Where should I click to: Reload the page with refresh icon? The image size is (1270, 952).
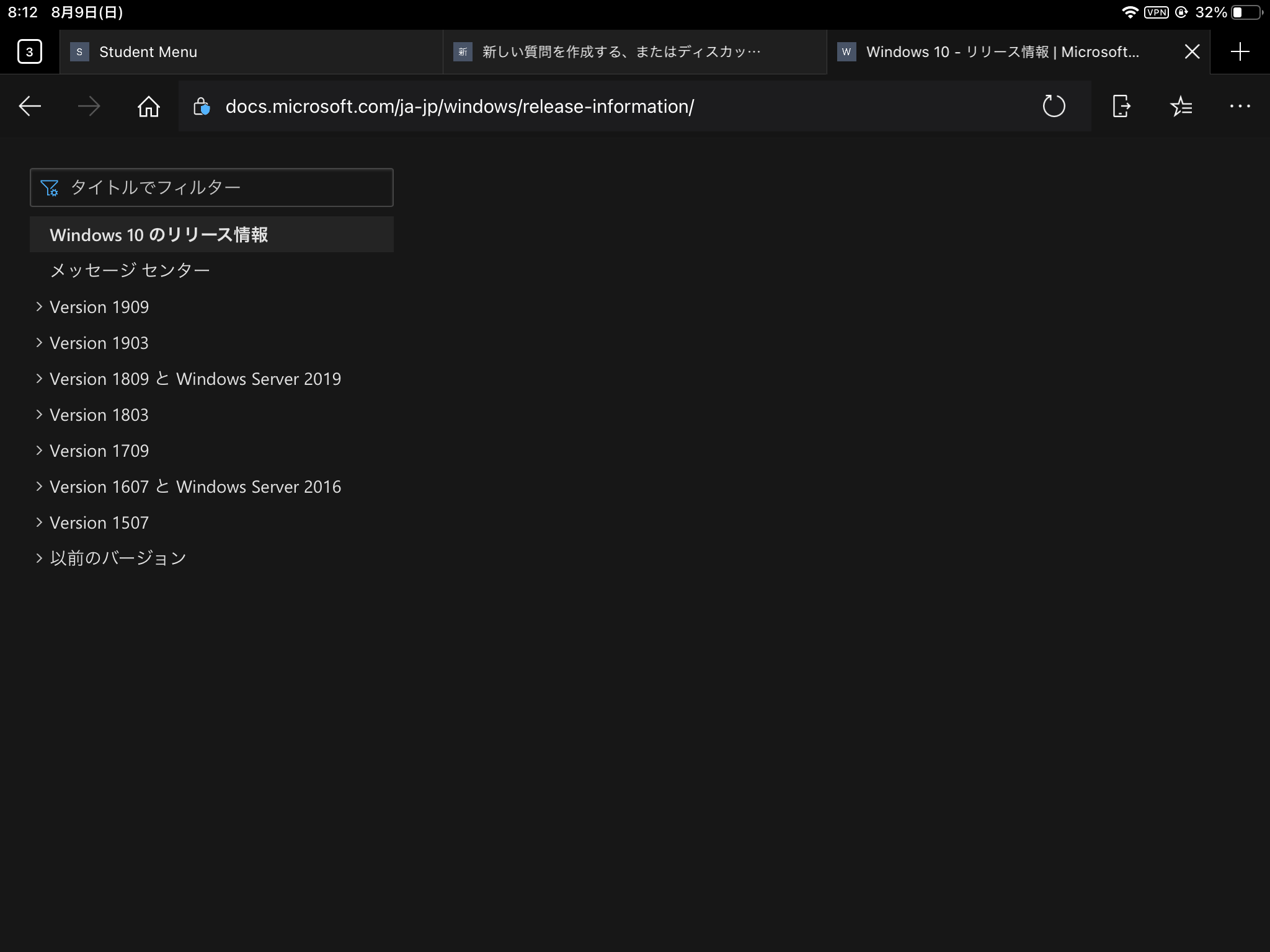pos(1054,107)
